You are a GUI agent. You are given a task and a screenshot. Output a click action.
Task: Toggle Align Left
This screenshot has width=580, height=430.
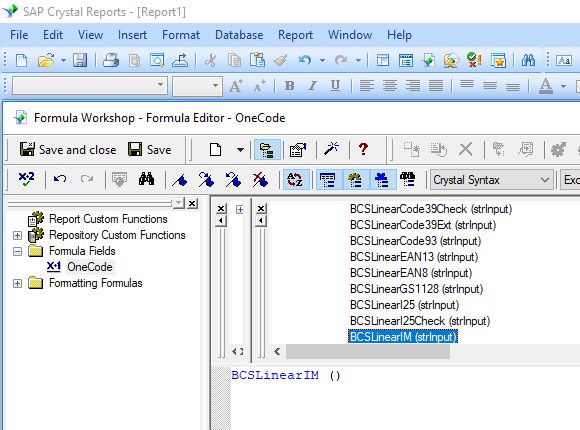[367, 85]
